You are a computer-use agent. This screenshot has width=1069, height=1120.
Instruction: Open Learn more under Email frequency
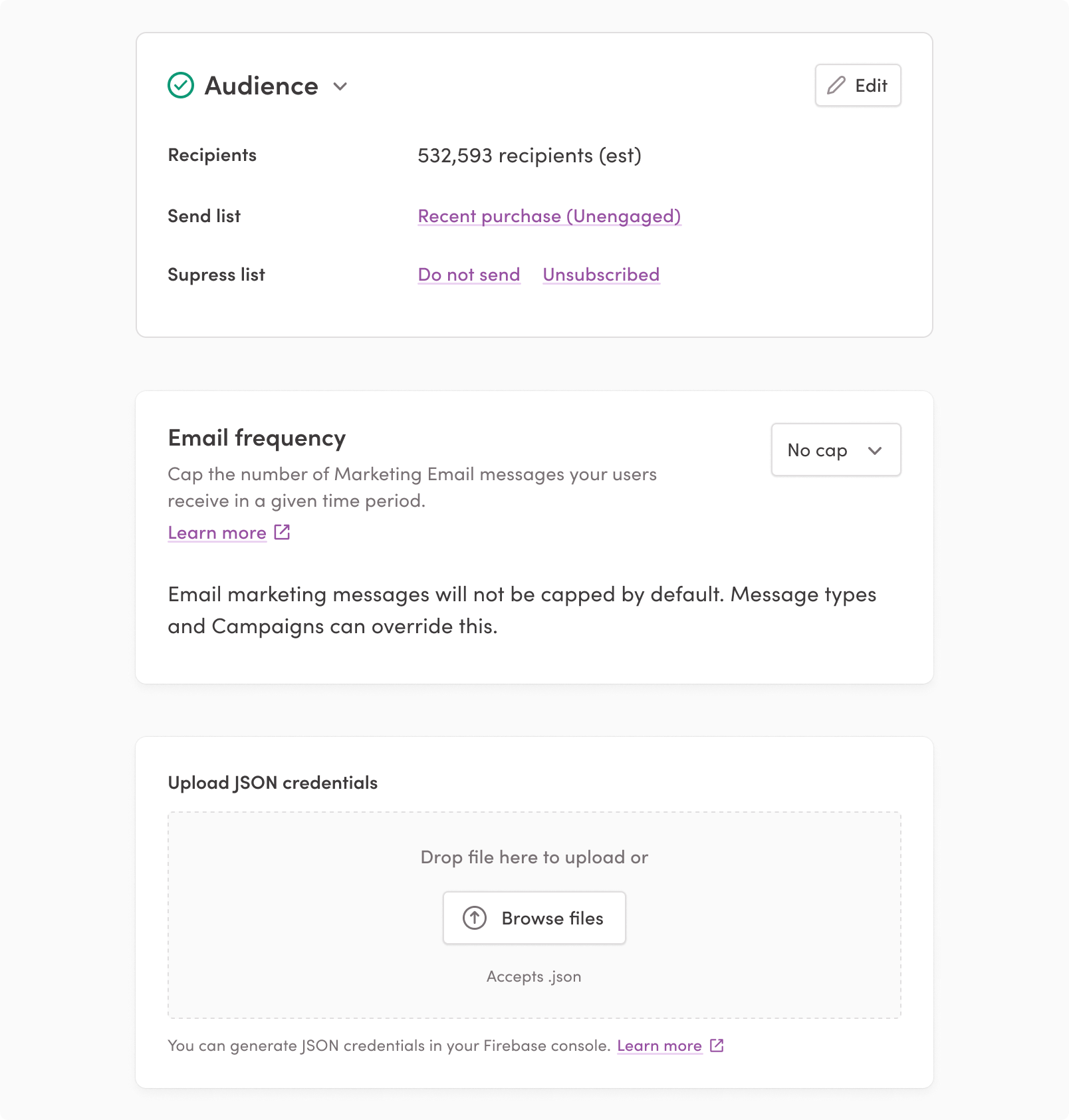pos(217,533)
